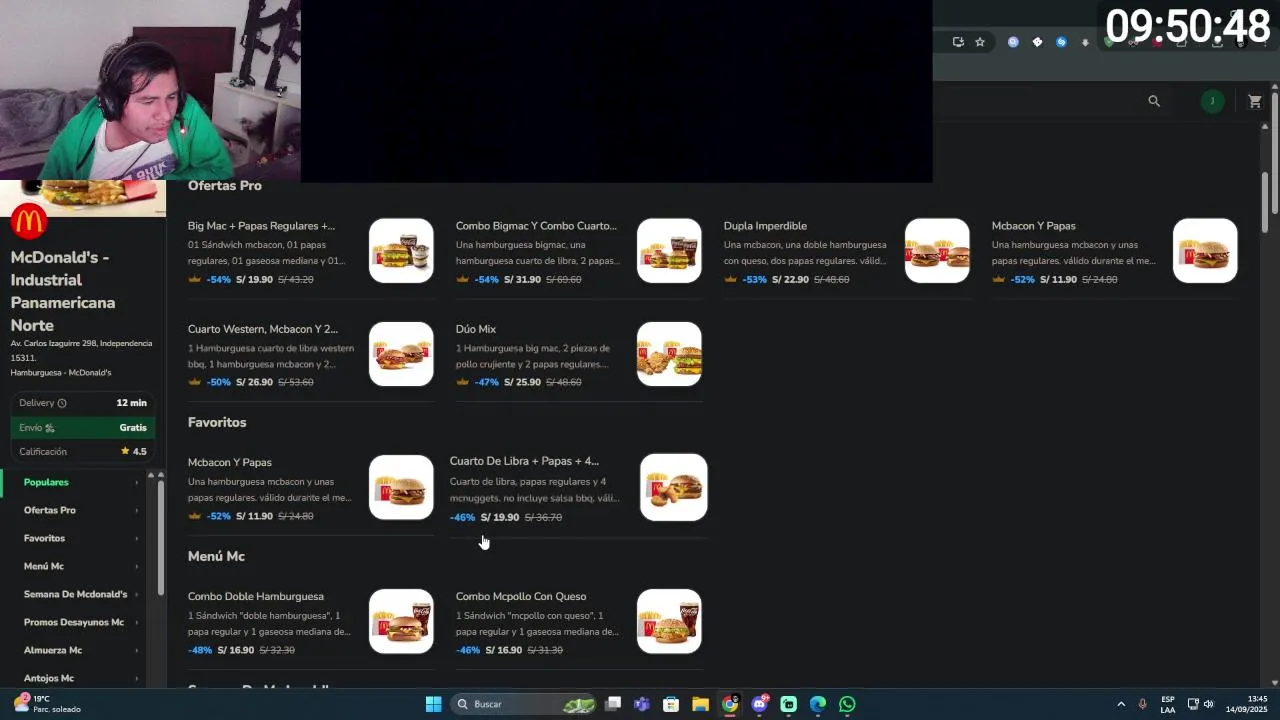The width and height of the screenshot is (1280, 720).
Task: Click the white dice-like extension icon
Action: pyautogui.click(x=1037, y=42)
